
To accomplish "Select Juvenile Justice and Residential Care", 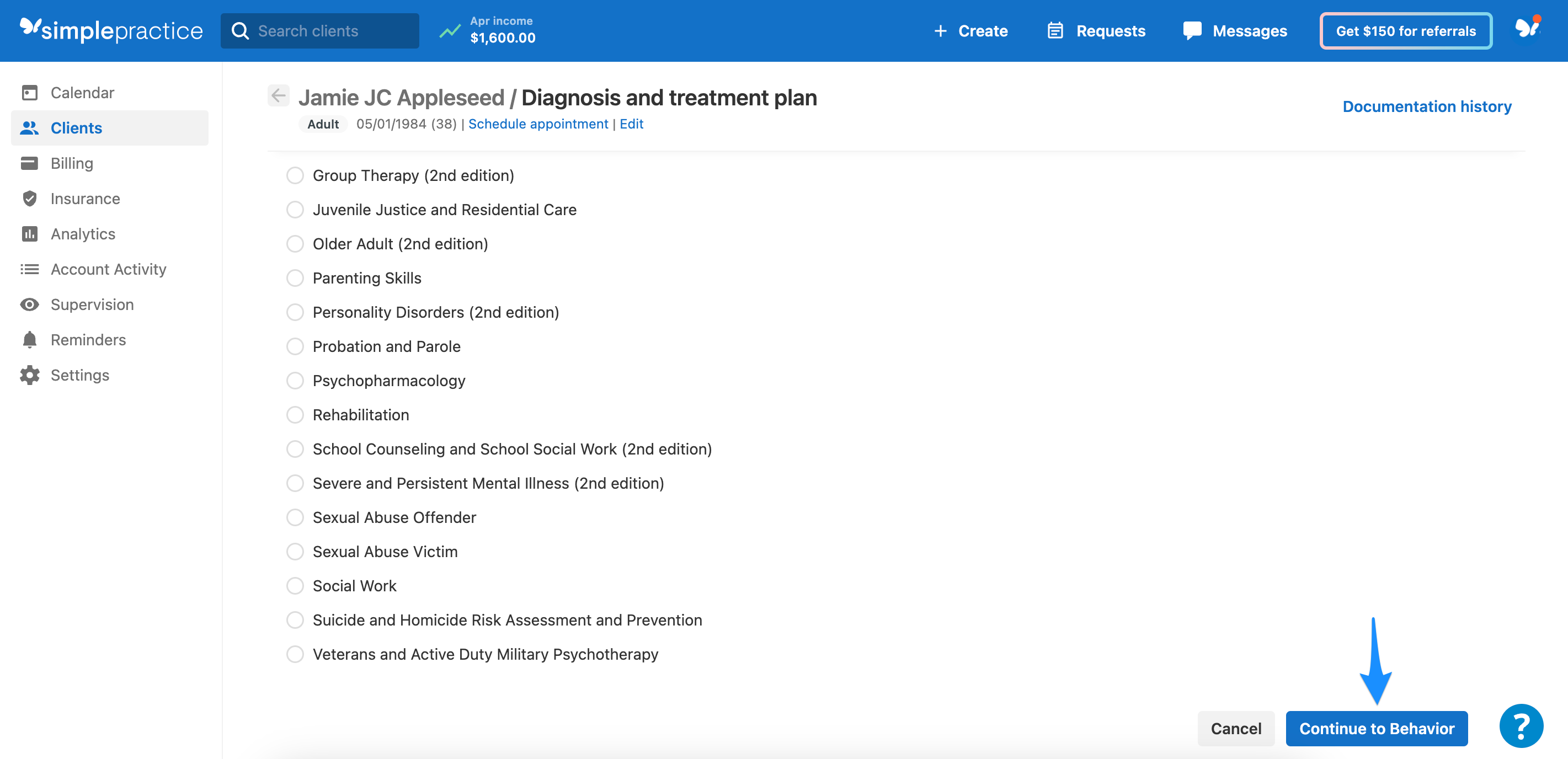I will (x=295, y=210).
